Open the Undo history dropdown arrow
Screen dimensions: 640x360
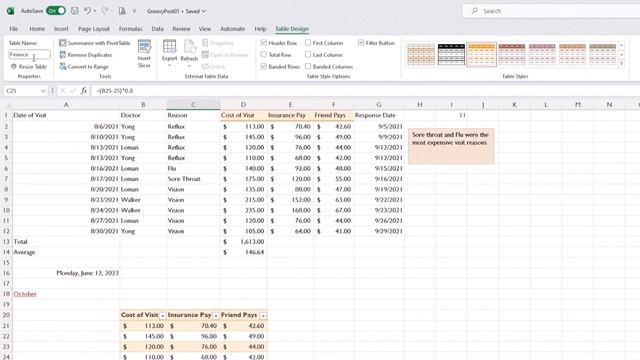pyautogui.click(x=95, y=11)
